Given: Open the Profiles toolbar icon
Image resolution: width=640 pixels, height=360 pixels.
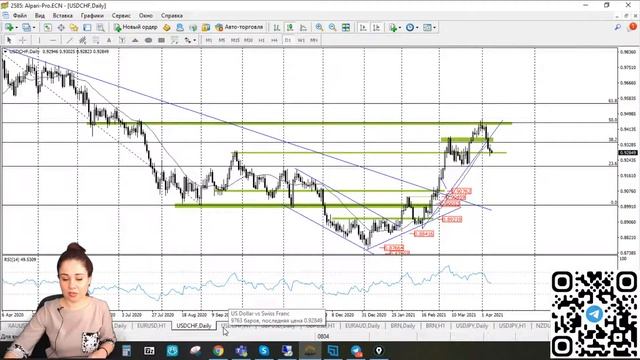Looking at the screenshot, I should coord(27,27).
